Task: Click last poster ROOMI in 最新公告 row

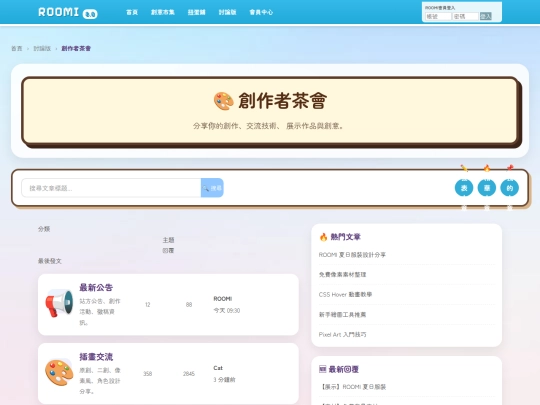Action: pyautogui.click(x=223, y=299)
